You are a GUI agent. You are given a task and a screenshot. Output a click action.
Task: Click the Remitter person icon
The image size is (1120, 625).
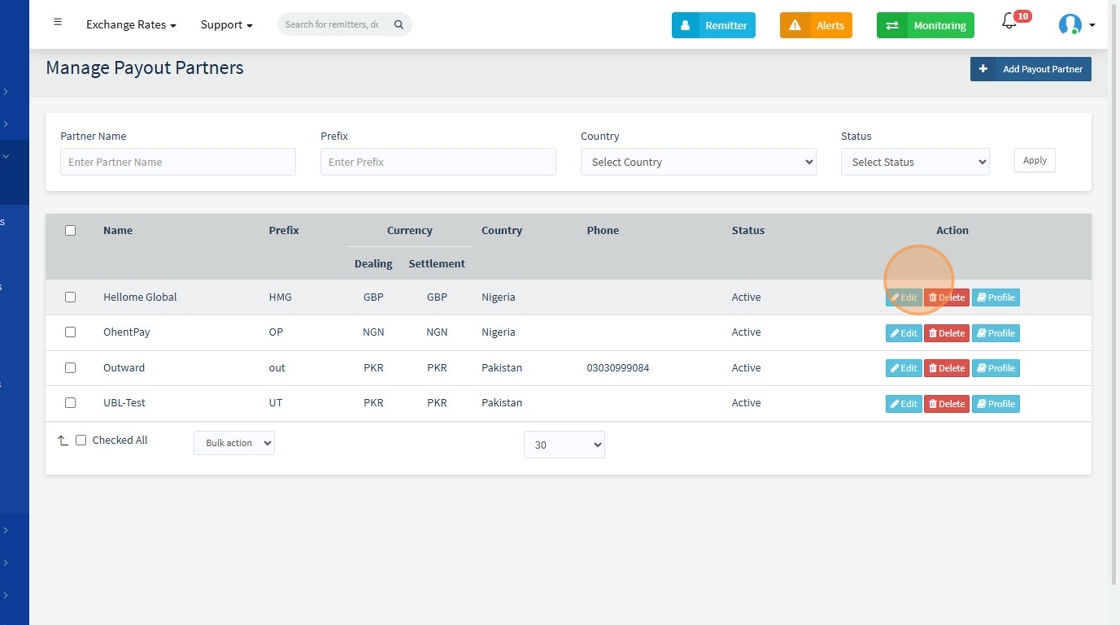[x=685, y=25]
